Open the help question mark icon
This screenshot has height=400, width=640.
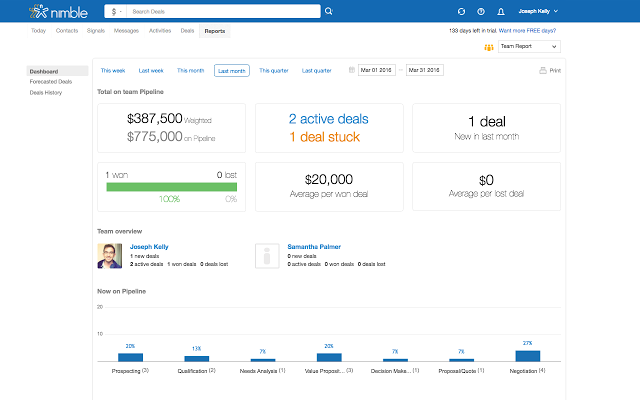[481, 12]
